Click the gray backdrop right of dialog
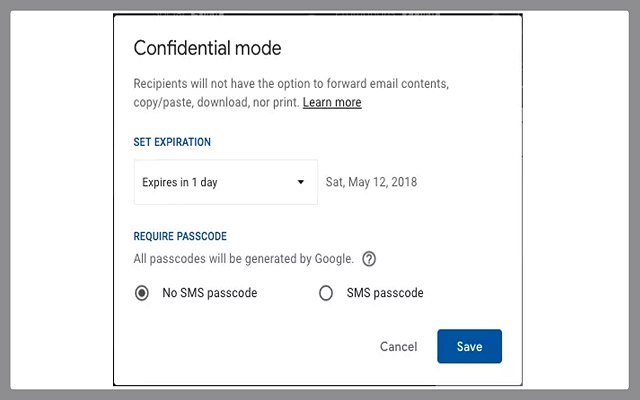The width and height of the screenshot is (640, 400). point(580,200)
